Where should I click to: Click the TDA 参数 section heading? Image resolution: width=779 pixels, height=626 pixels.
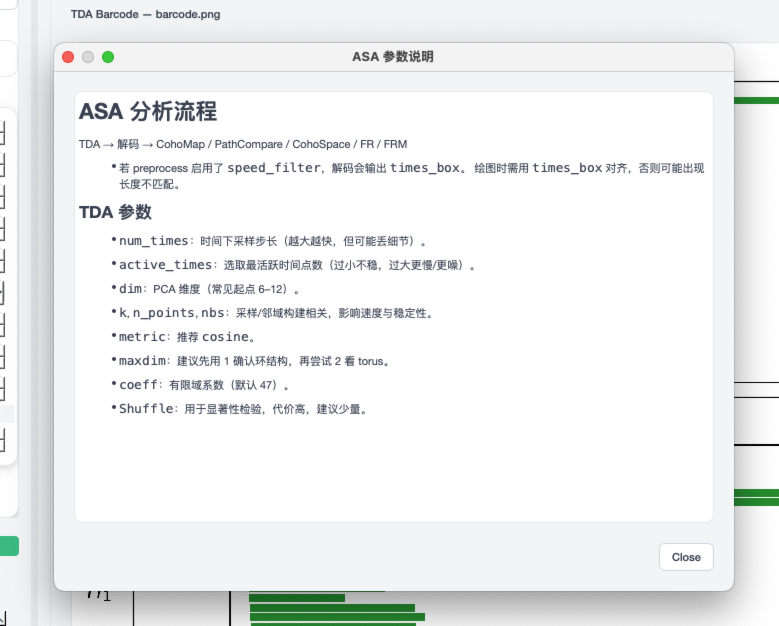pos(115,212)
